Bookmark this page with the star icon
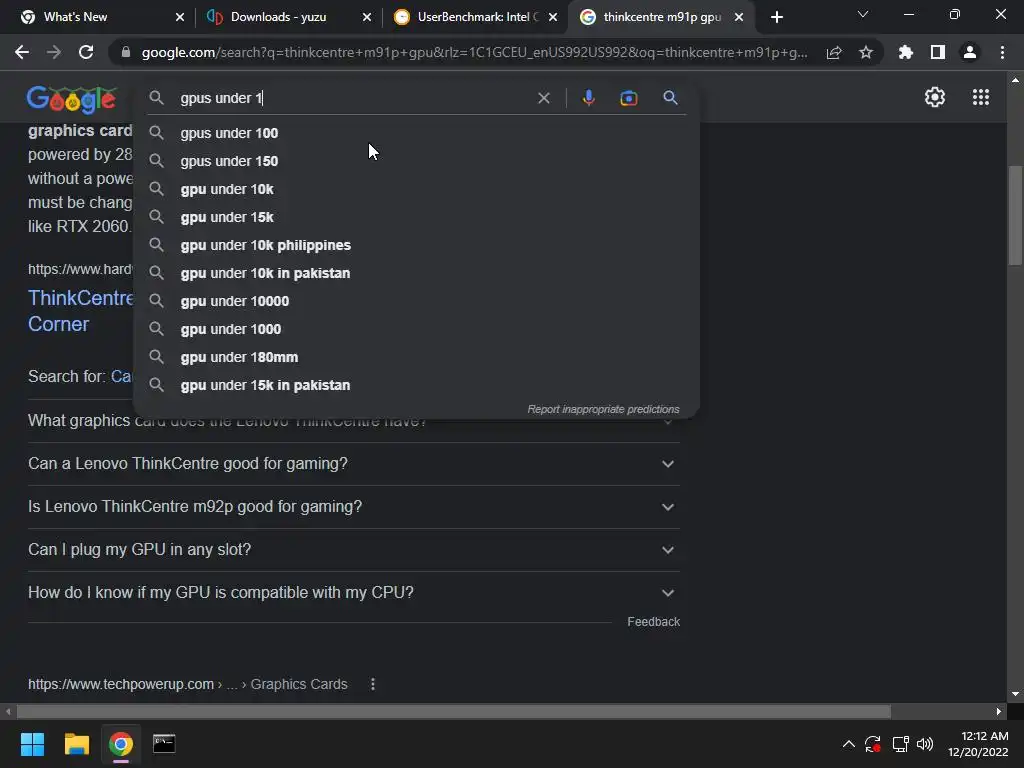The image size is (1024, 768). [x=866, y=52]
